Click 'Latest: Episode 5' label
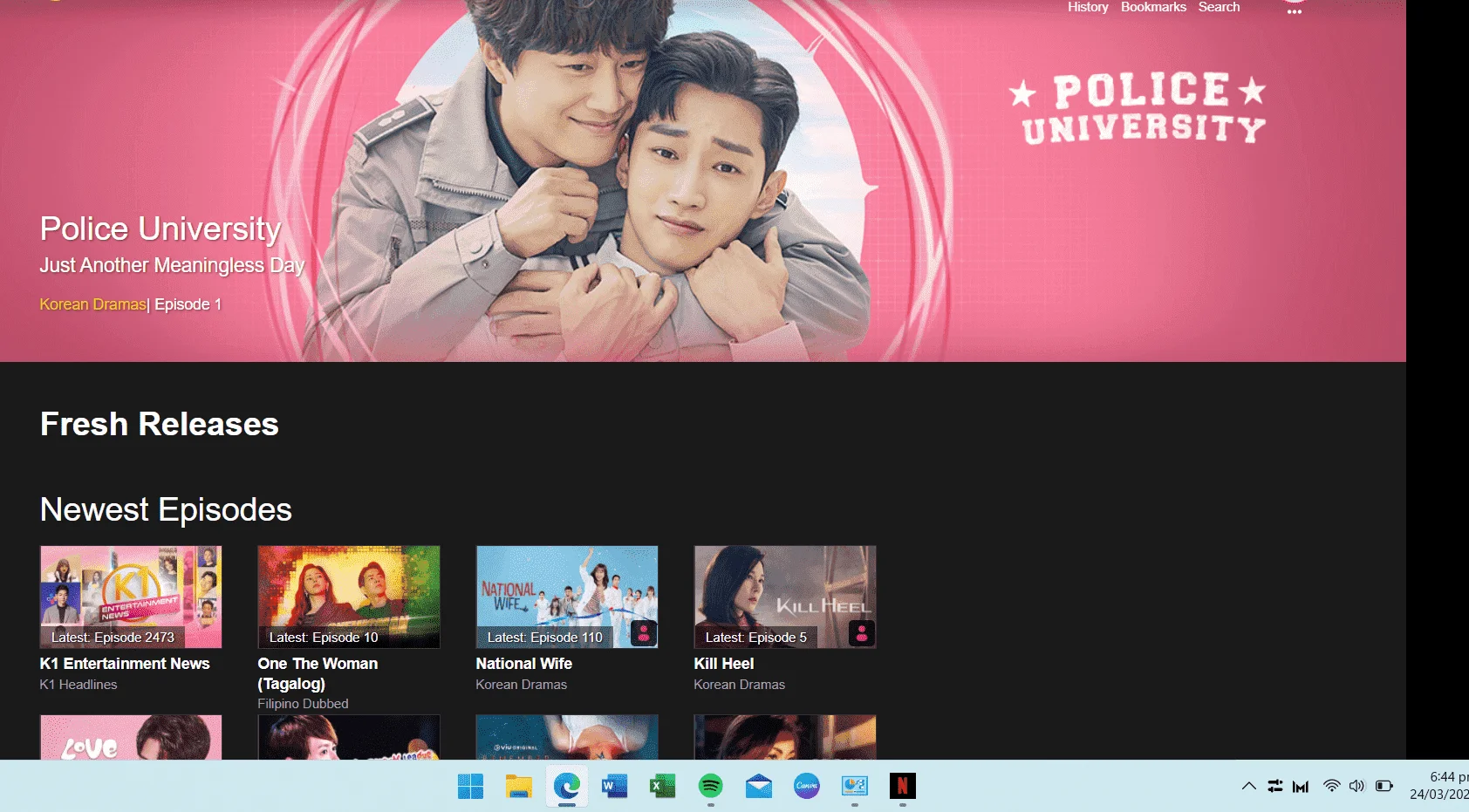1469x812 pixels. coord(756,638)
